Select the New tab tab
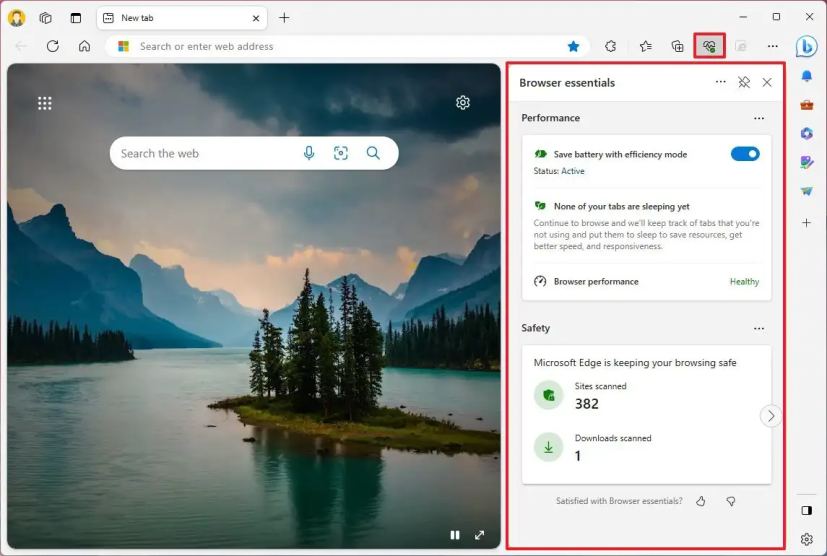This screenshot has height=556, width=827. pos(182,18)
